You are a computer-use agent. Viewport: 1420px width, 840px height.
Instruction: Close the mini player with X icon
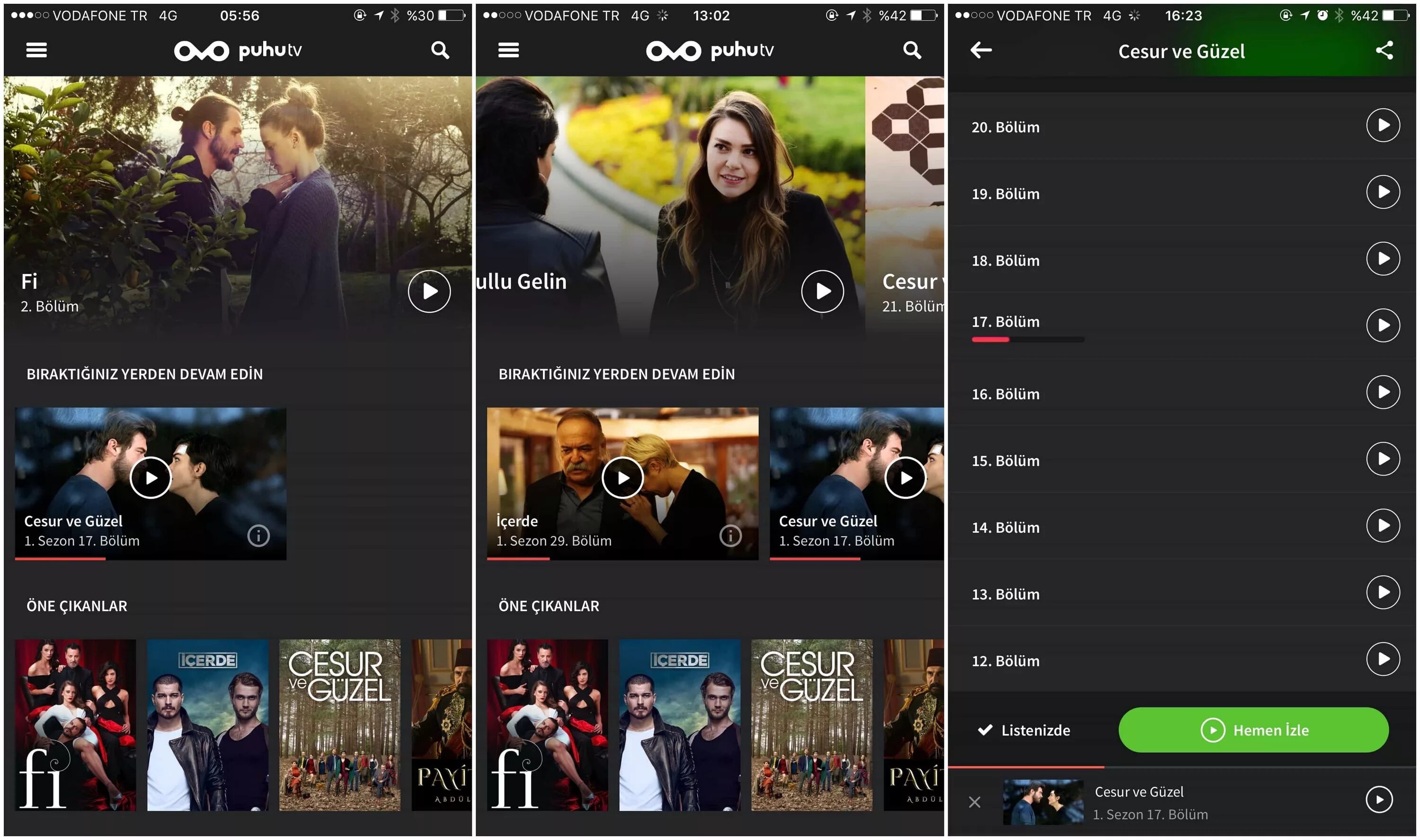tap(974, 802)
